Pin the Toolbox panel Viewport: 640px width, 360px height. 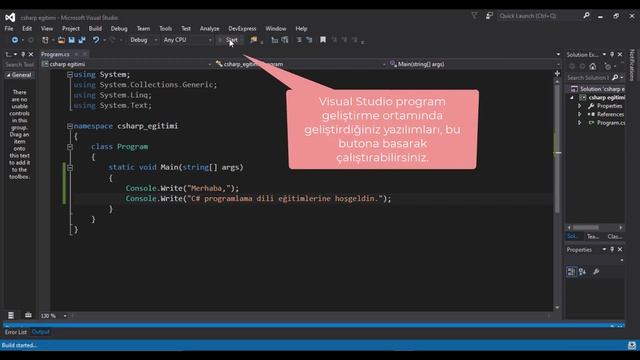pos(23,54)
